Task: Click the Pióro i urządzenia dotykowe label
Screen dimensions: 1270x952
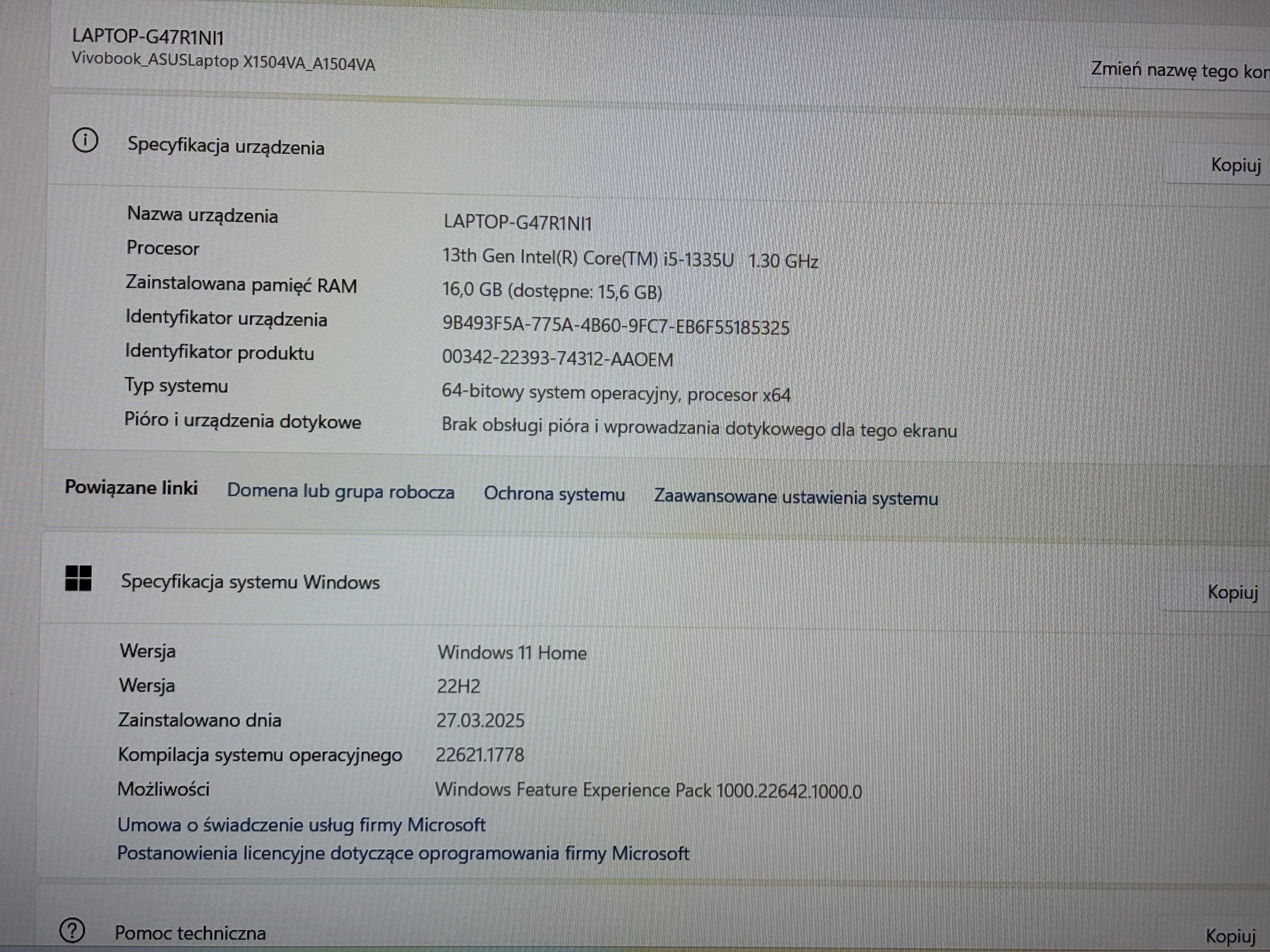Action: pyautogui.click(x=243, y=421)
